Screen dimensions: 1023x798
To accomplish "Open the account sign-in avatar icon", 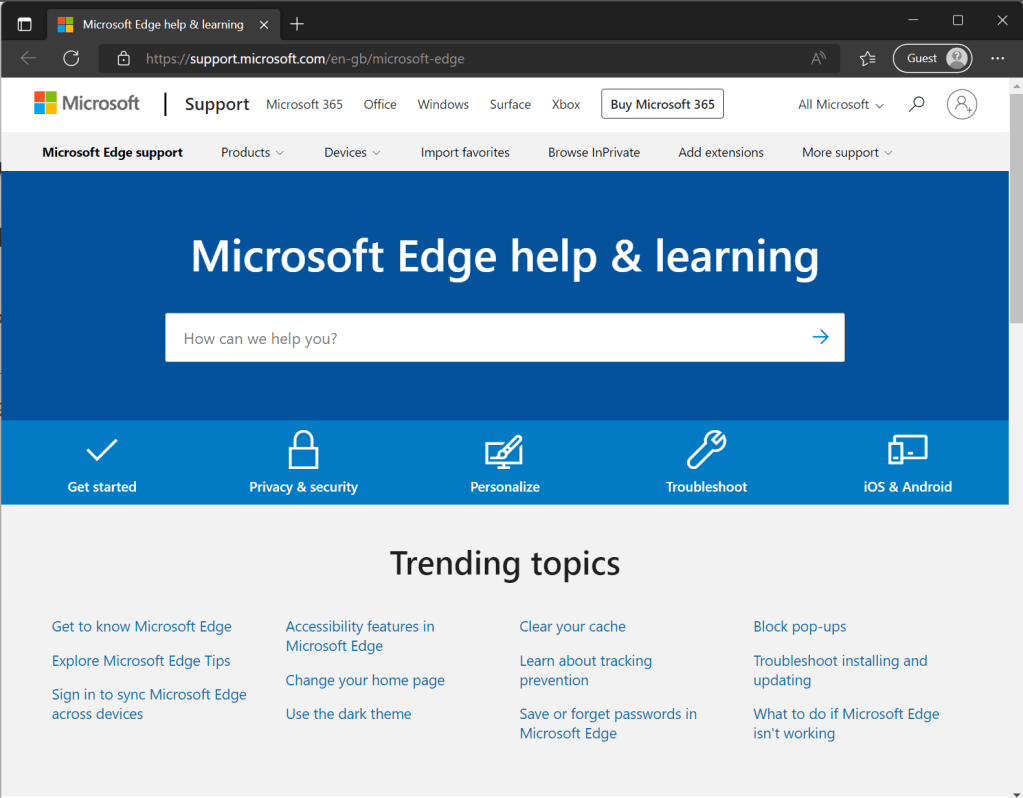I will coord(961,104).
